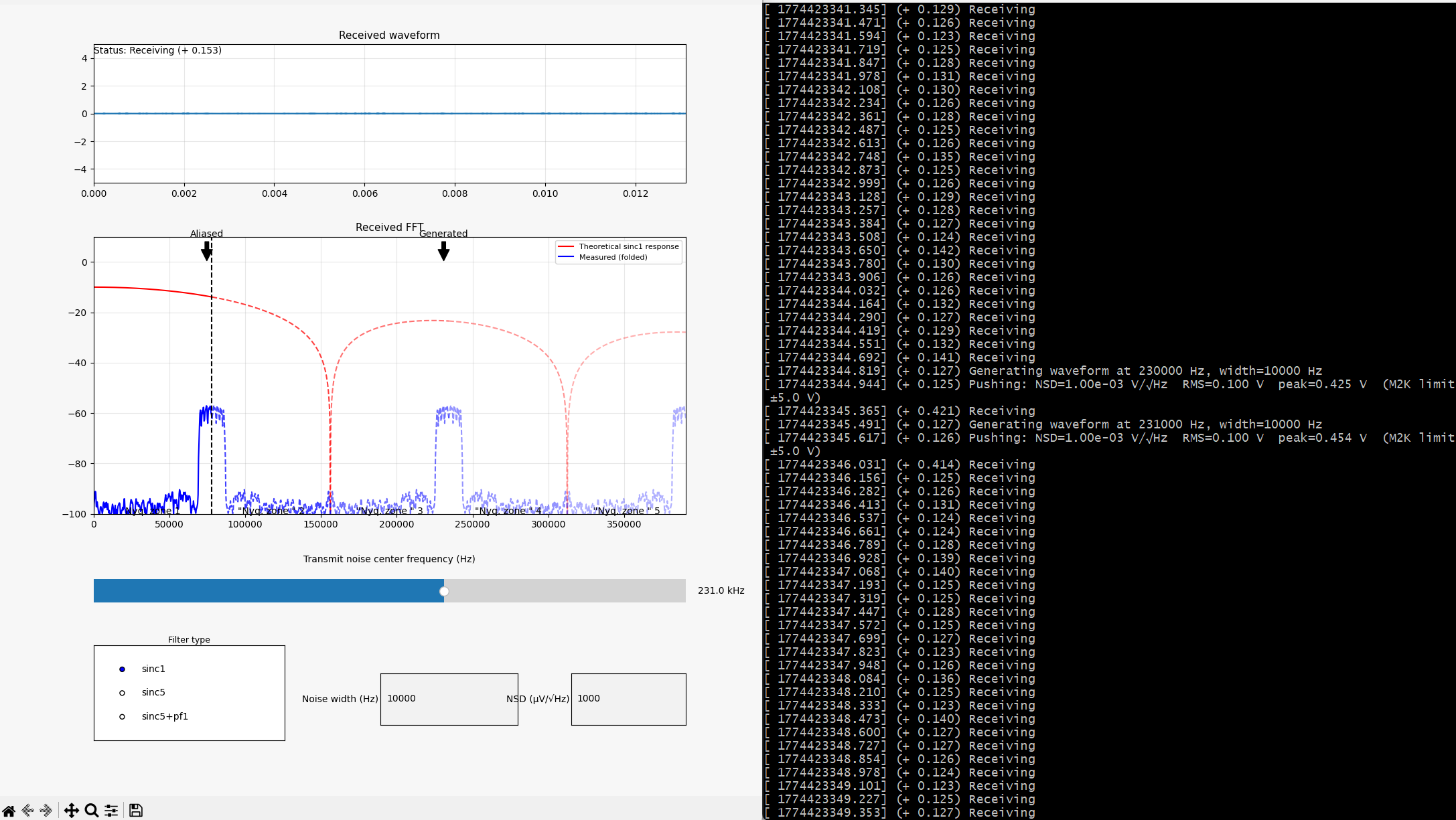
Task: Click the unfilled grey slider track
Action: (x=565, y=591)
